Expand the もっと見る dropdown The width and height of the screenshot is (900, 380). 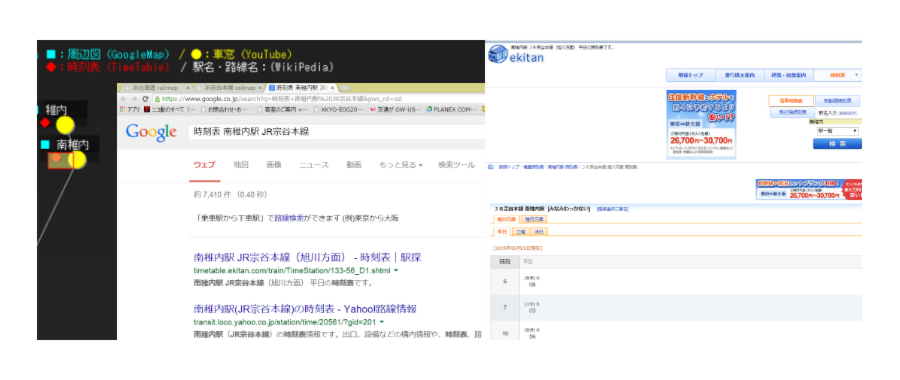pyautogui.click(x=401, y=165)
